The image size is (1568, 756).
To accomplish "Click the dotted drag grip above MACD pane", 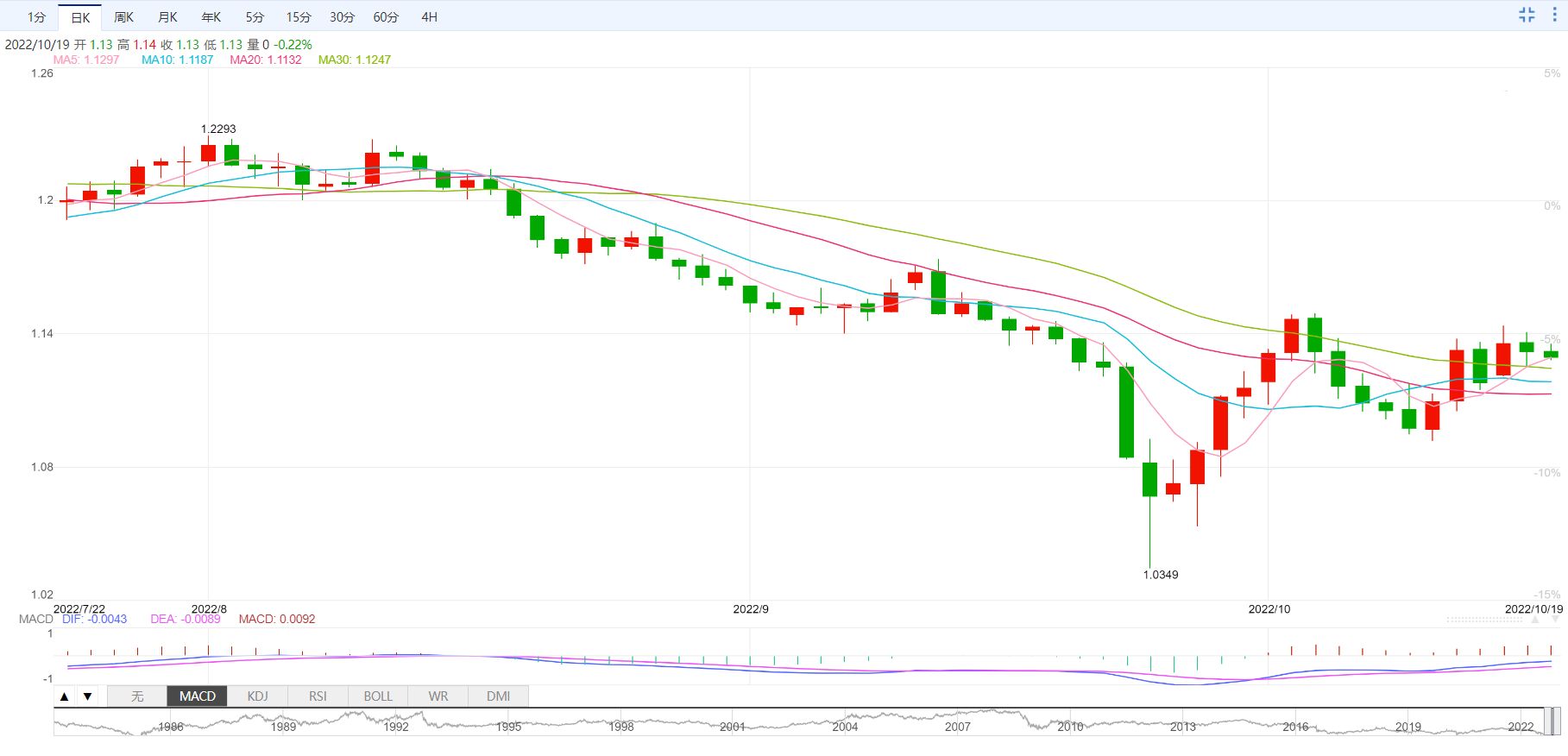I will point(1484,620).
